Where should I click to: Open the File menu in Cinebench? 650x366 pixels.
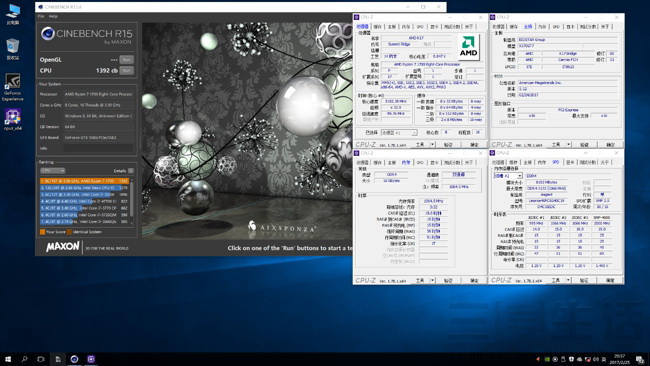pos(41,16)
